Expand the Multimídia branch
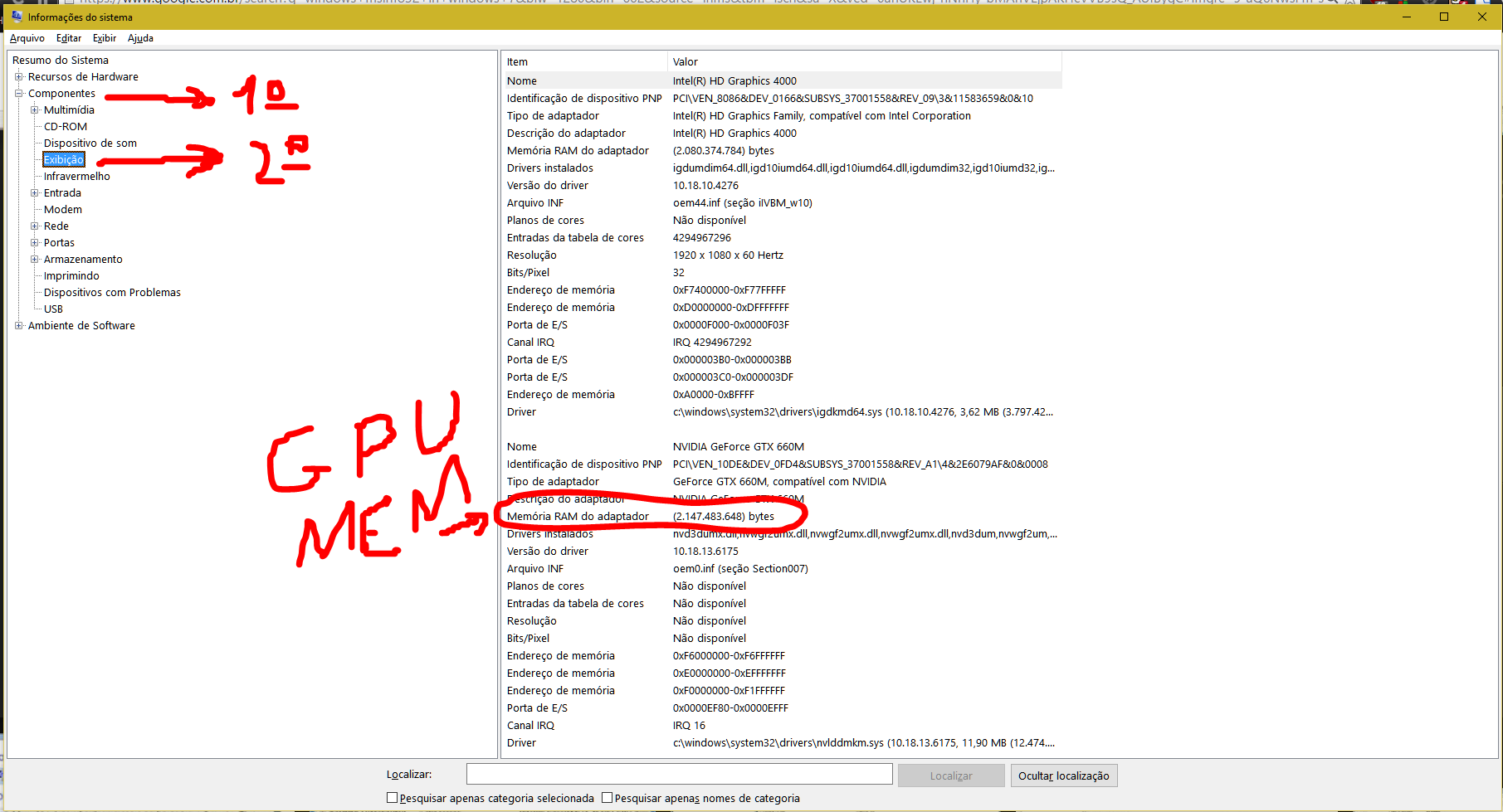This screenshot has width=1503, height=812. coord(35,110)
